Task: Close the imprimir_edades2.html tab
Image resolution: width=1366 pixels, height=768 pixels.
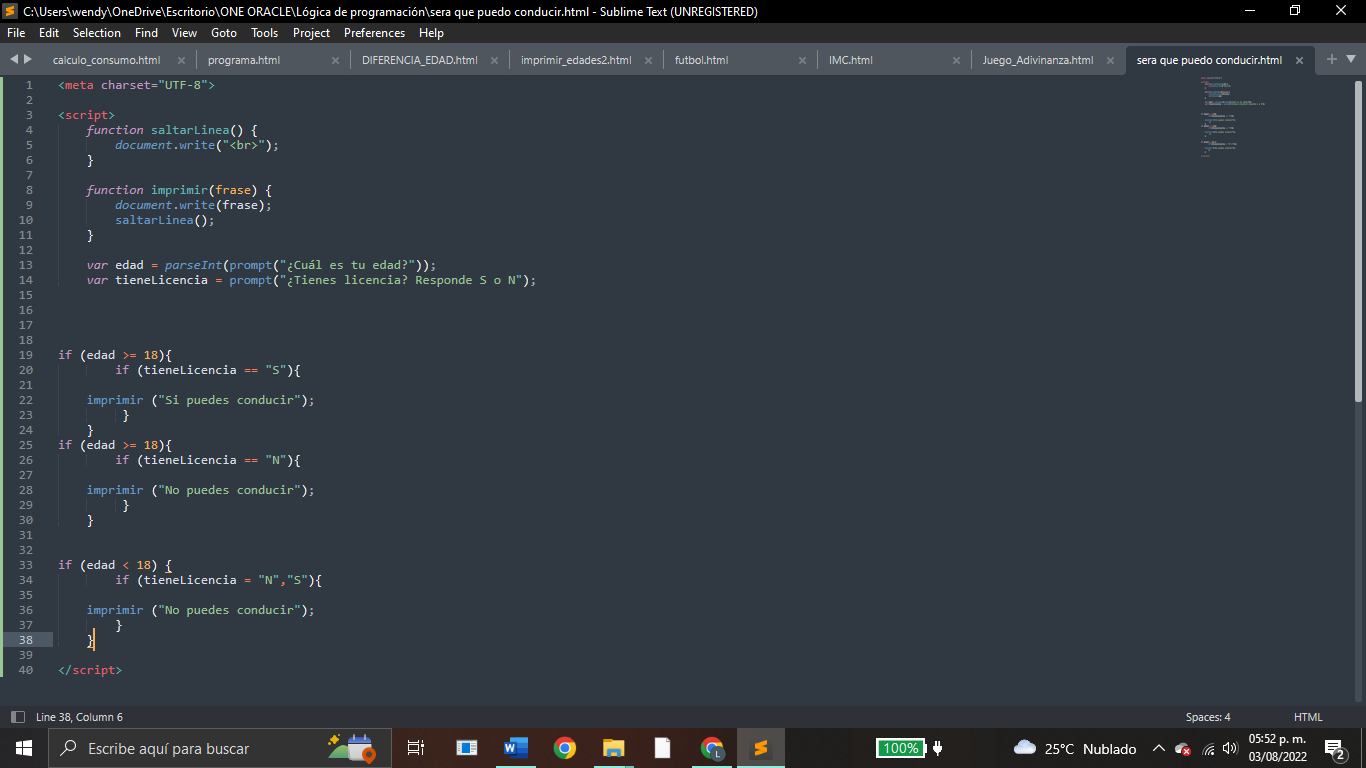Action: pos(648,60)
